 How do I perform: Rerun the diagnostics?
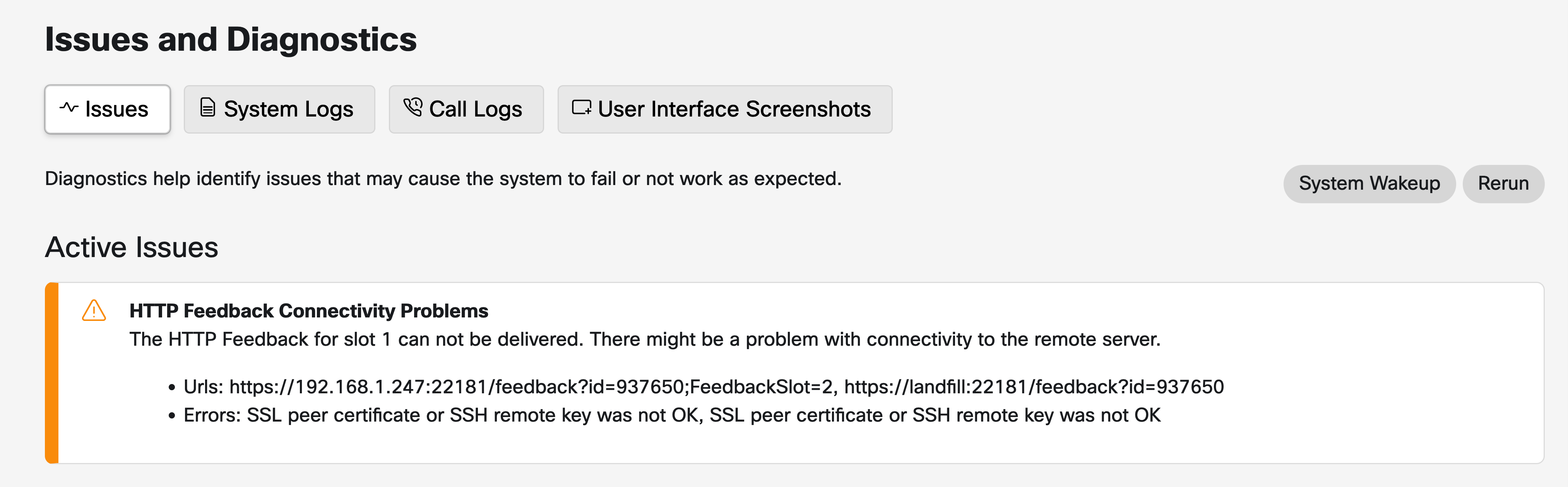[x=1503, y=183]
